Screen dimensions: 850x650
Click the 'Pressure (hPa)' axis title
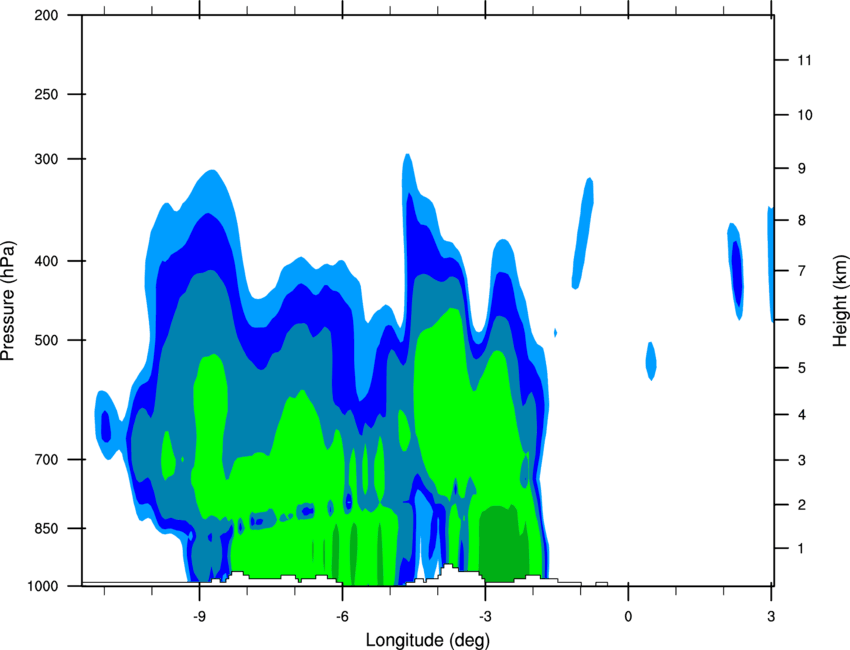pyautogui.click(x=8, y=301)
